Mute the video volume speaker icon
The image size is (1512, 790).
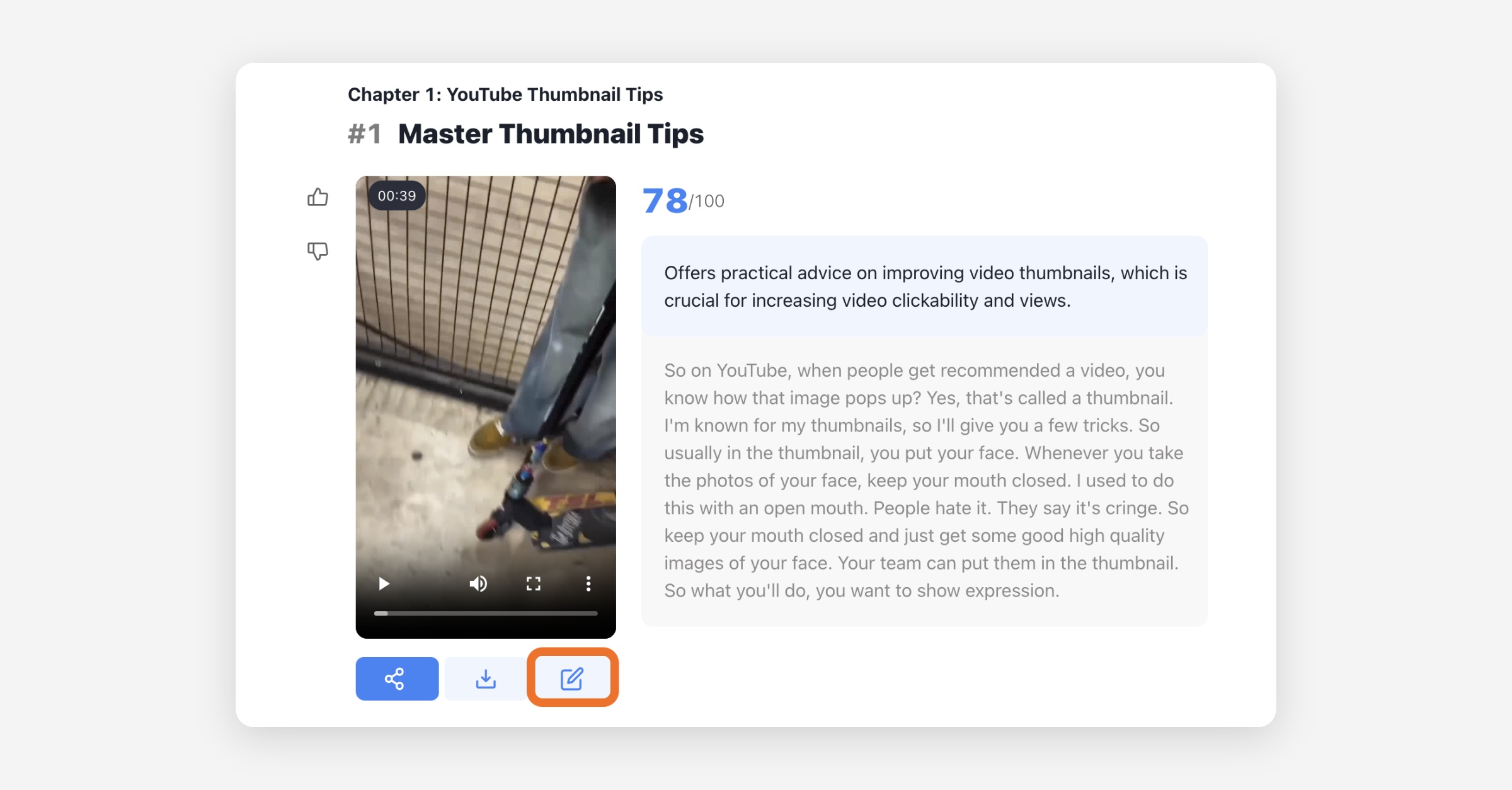click(x=478, y=584)
